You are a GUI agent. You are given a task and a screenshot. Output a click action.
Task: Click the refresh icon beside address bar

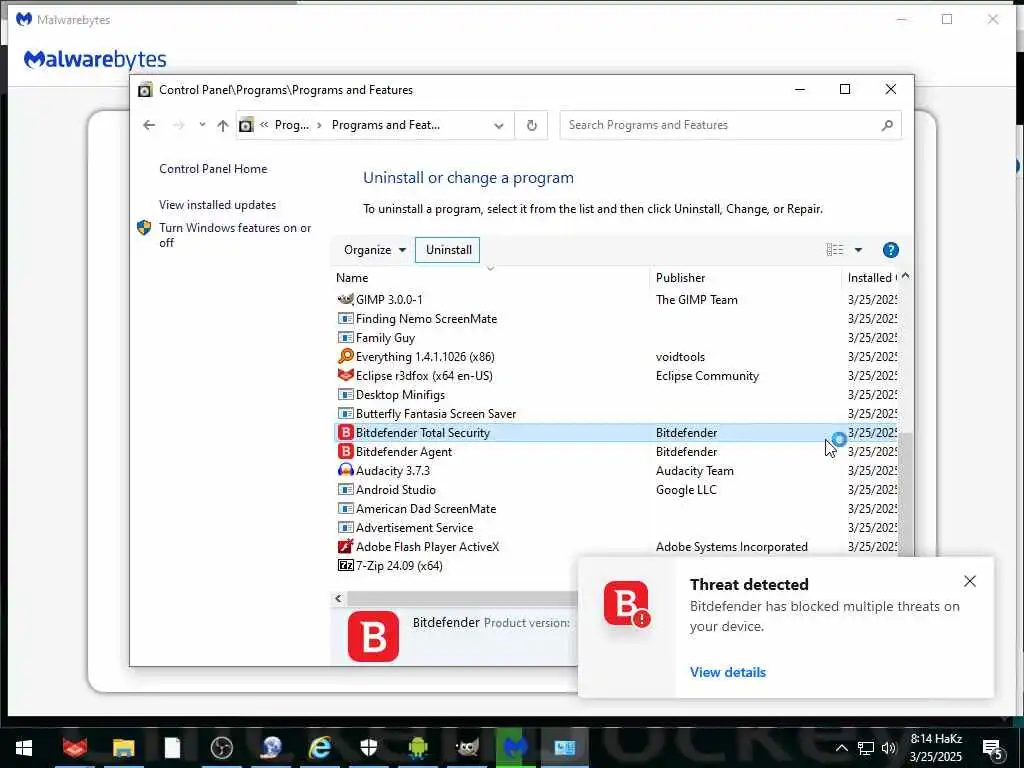click(532, 125)
